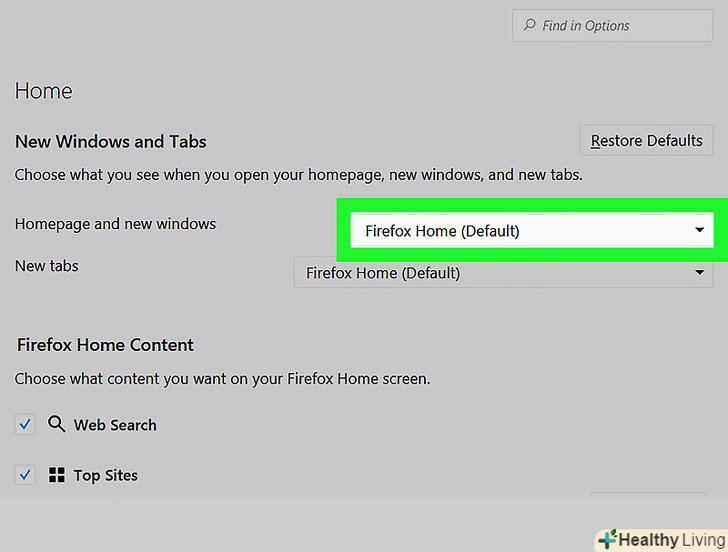
Task: Uncheck the Top Sites checkbox
Action: pos(25,475)
